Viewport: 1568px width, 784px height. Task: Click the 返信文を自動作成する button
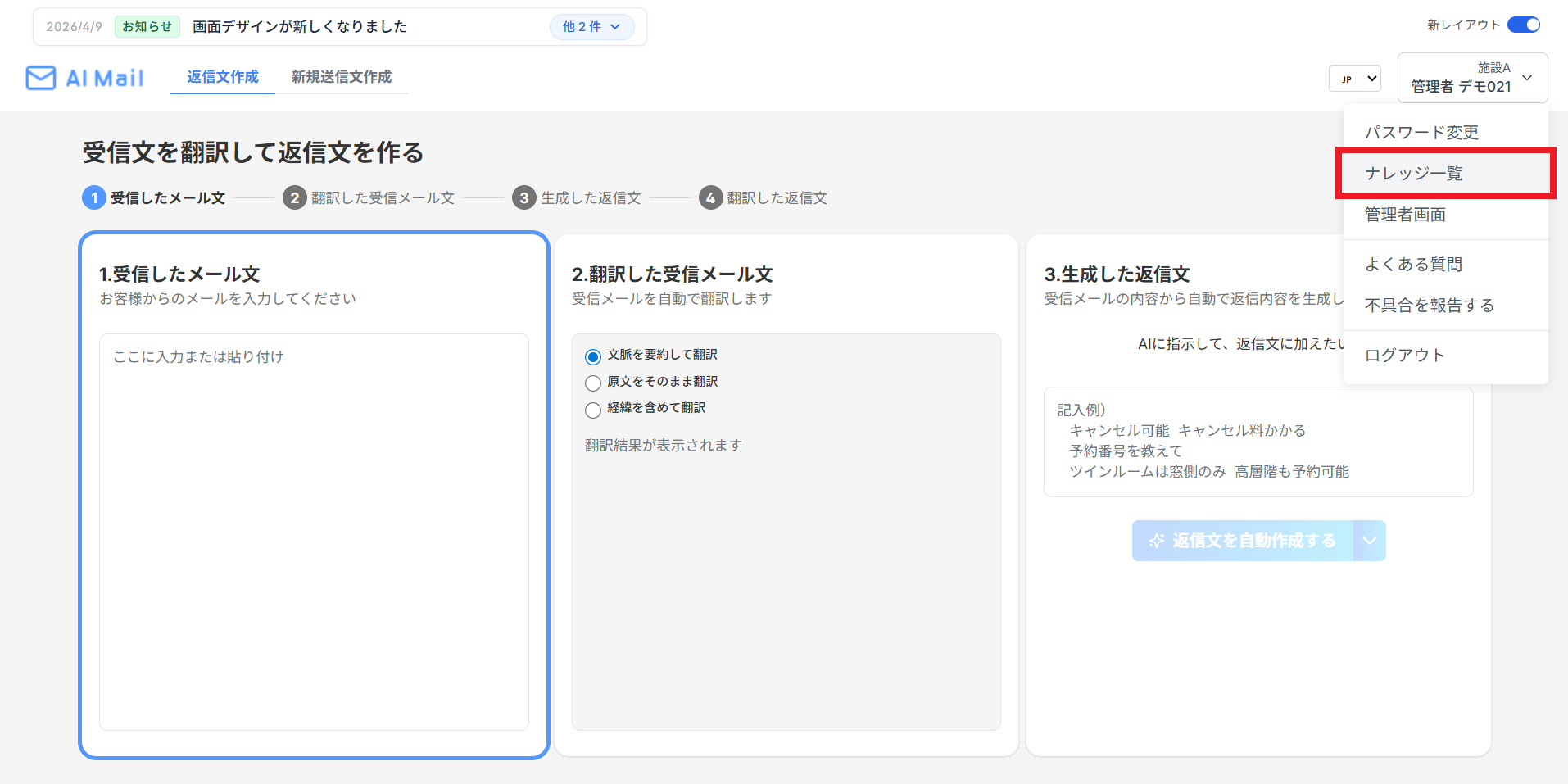tap(1243, 541)
